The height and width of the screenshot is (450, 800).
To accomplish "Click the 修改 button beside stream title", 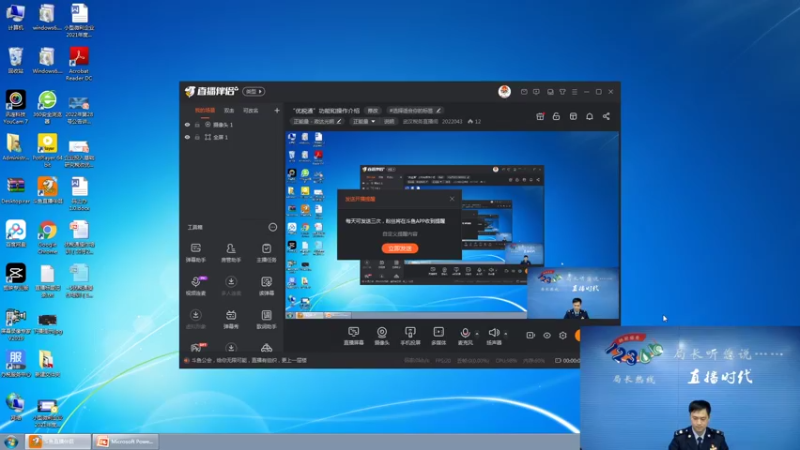I will [x=373, y=110].
